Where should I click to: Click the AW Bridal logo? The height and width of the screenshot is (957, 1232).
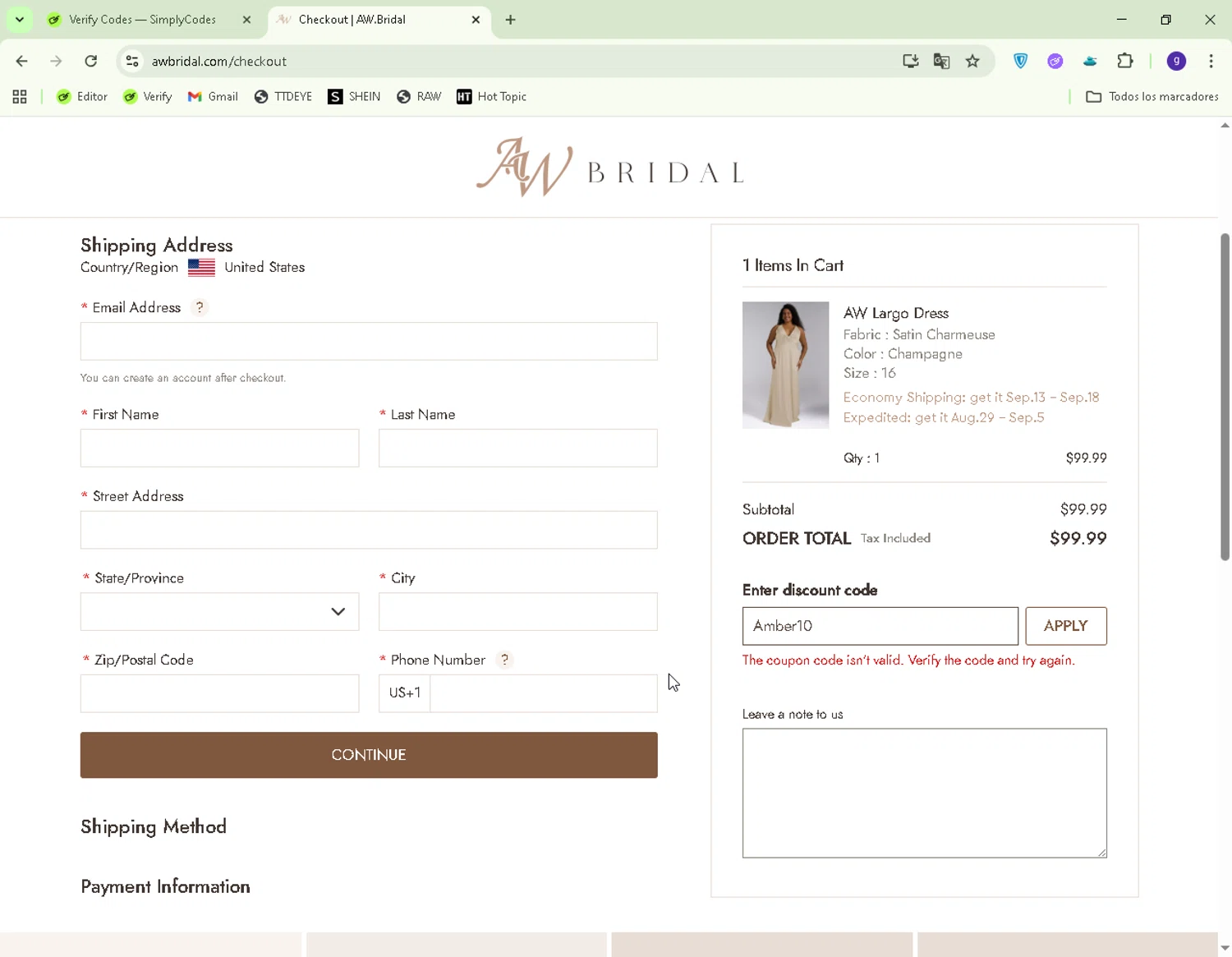point(610,168)
